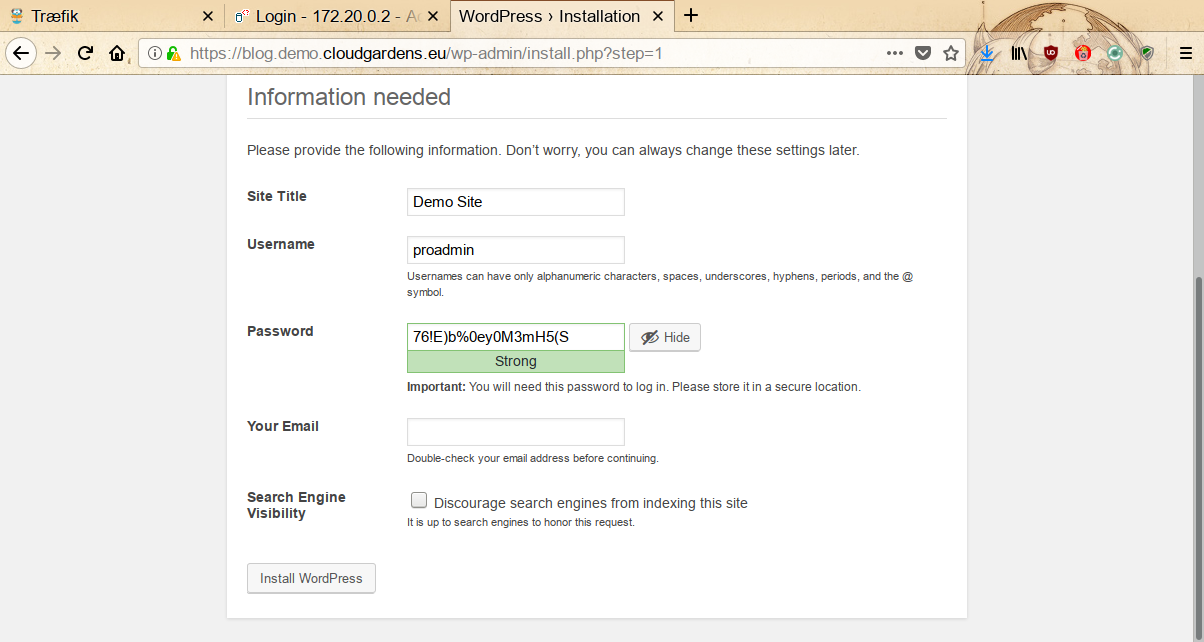The height and width of the screenshot is (642, 1204).
Task: Click the 'Please provide the following information' text
Action: (553, 151)
